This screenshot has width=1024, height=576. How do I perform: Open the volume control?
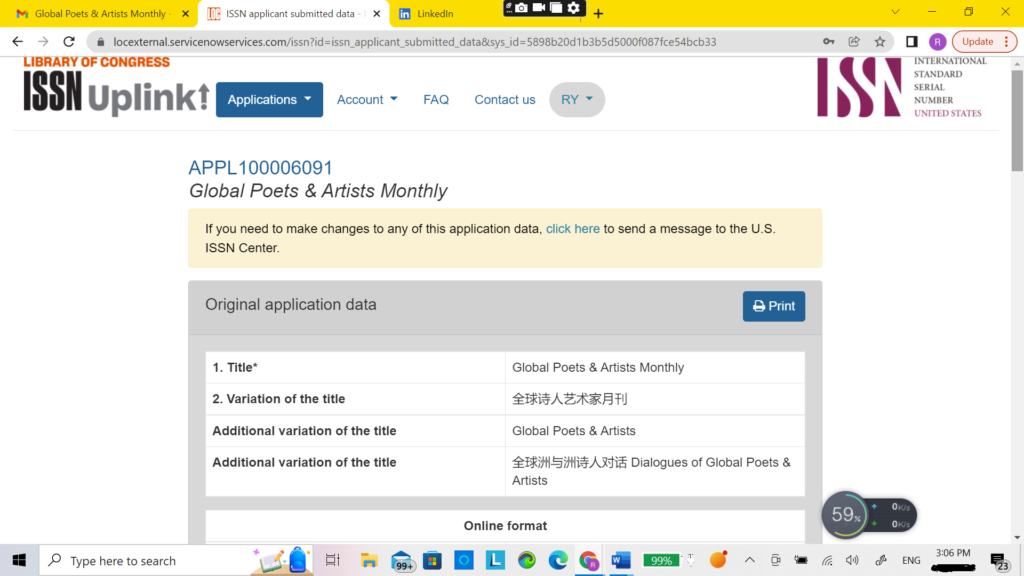852,560
